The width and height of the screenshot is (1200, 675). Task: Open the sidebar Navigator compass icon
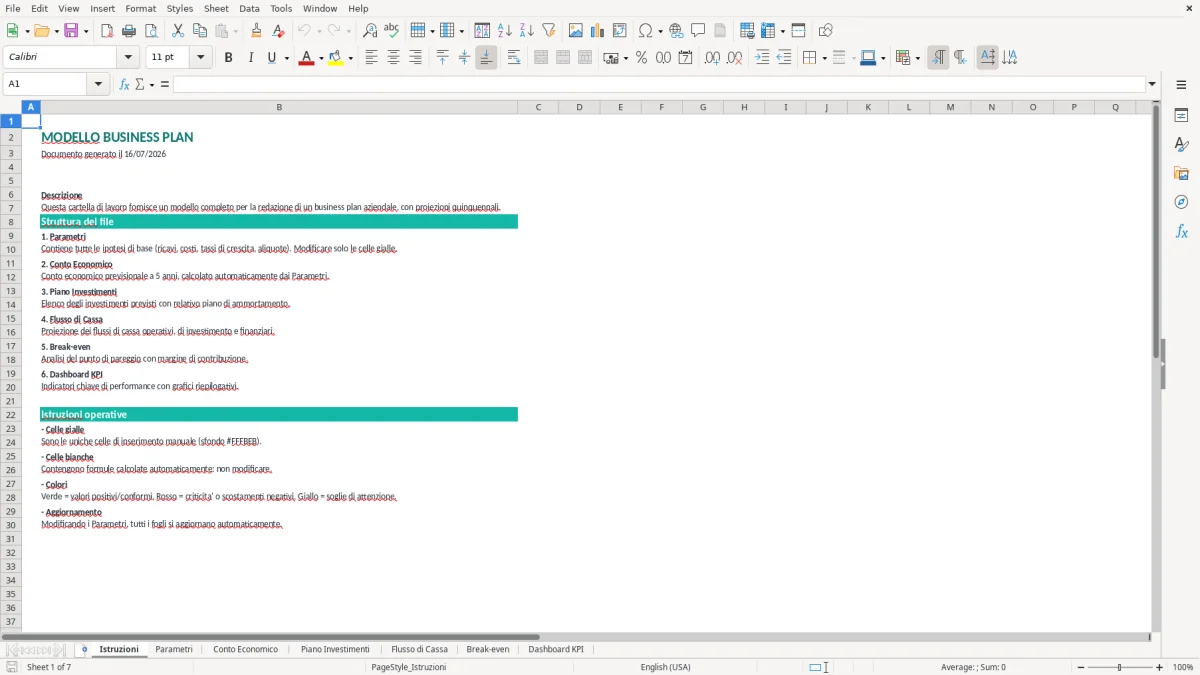(1182, 202)
